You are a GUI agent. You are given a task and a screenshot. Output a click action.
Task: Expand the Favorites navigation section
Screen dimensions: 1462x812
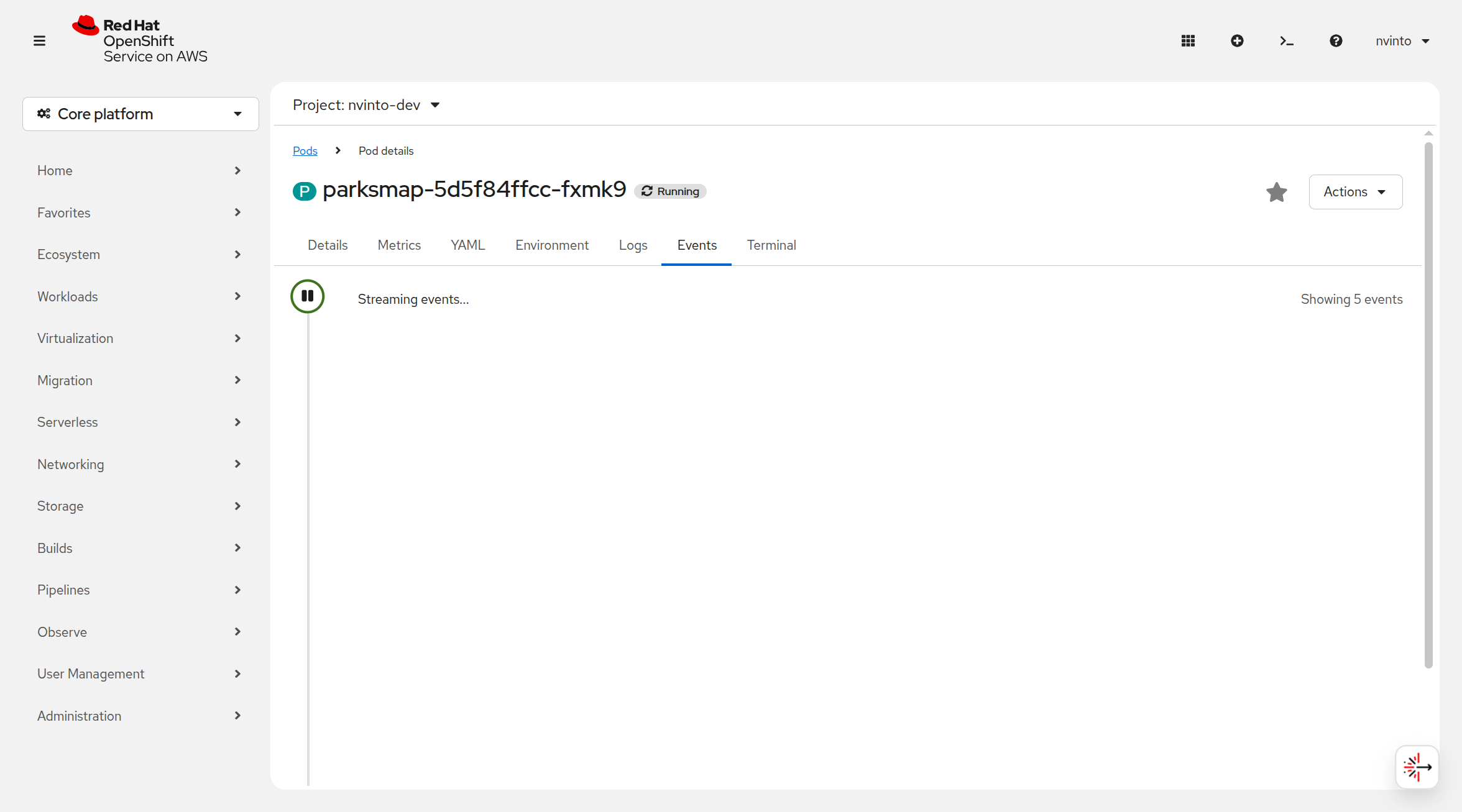click(x=139, y=212)
